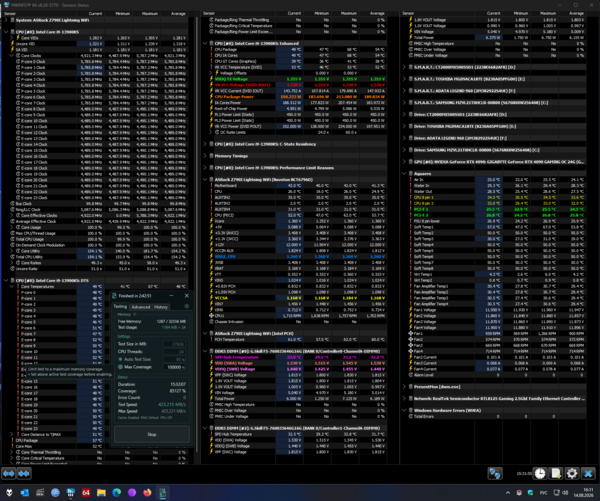Open the memory test settings gear icon
The height and width of the screenshot is (501, 600).
point(187,306)
